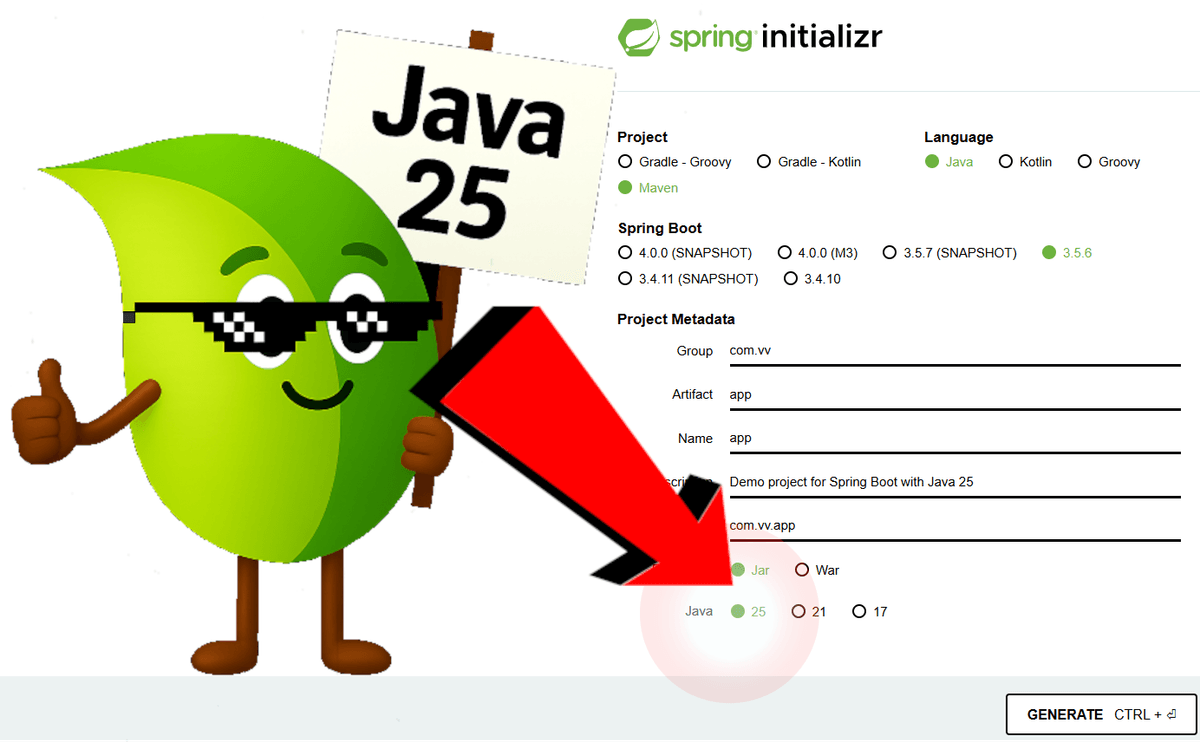Image resolution: width=1200 pixels, height=742 pixels.
Task: Click the Language section heading
Action: 958,137
